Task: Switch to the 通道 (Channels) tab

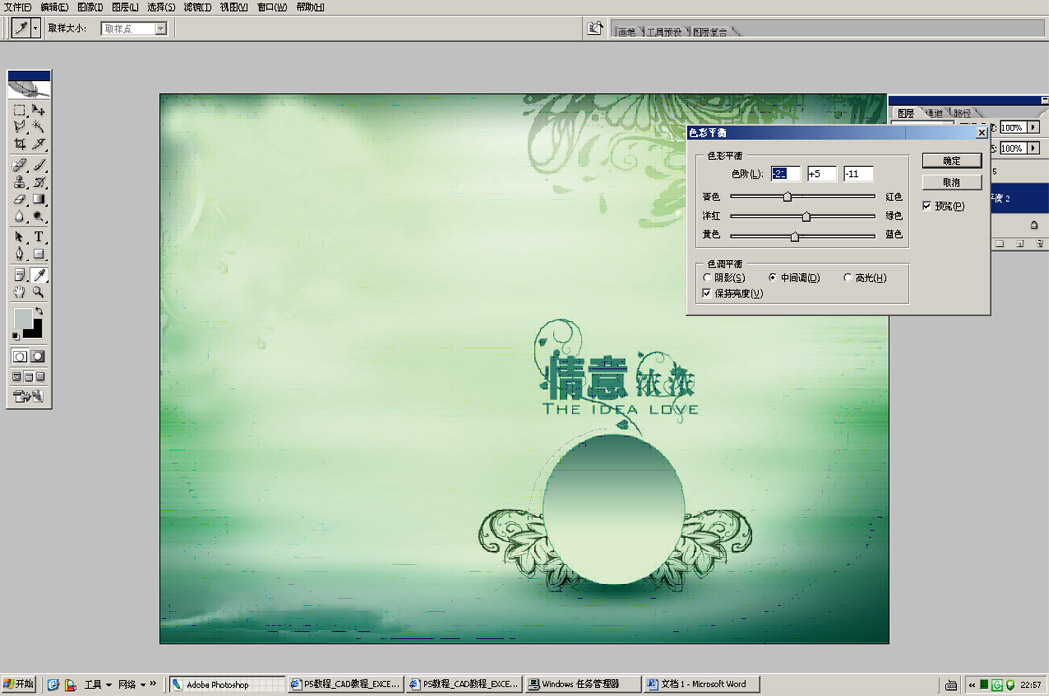Action: click(934, 114)
